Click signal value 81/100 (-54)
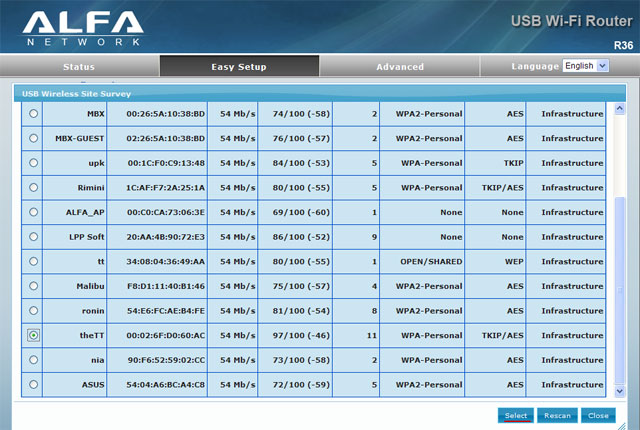 [301, 311]
